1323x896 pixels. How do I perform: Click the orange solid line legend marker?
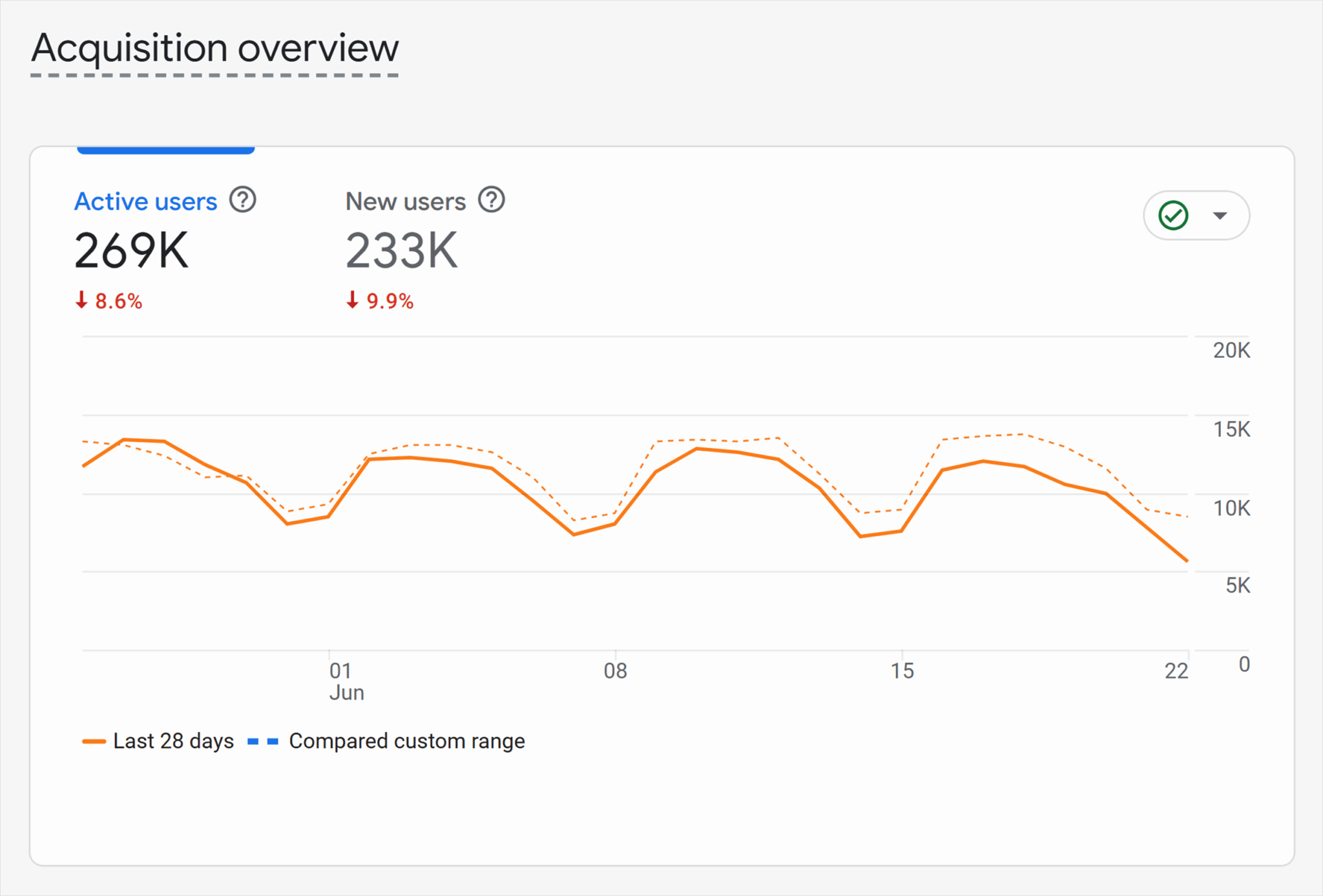(x=94, y=741)
